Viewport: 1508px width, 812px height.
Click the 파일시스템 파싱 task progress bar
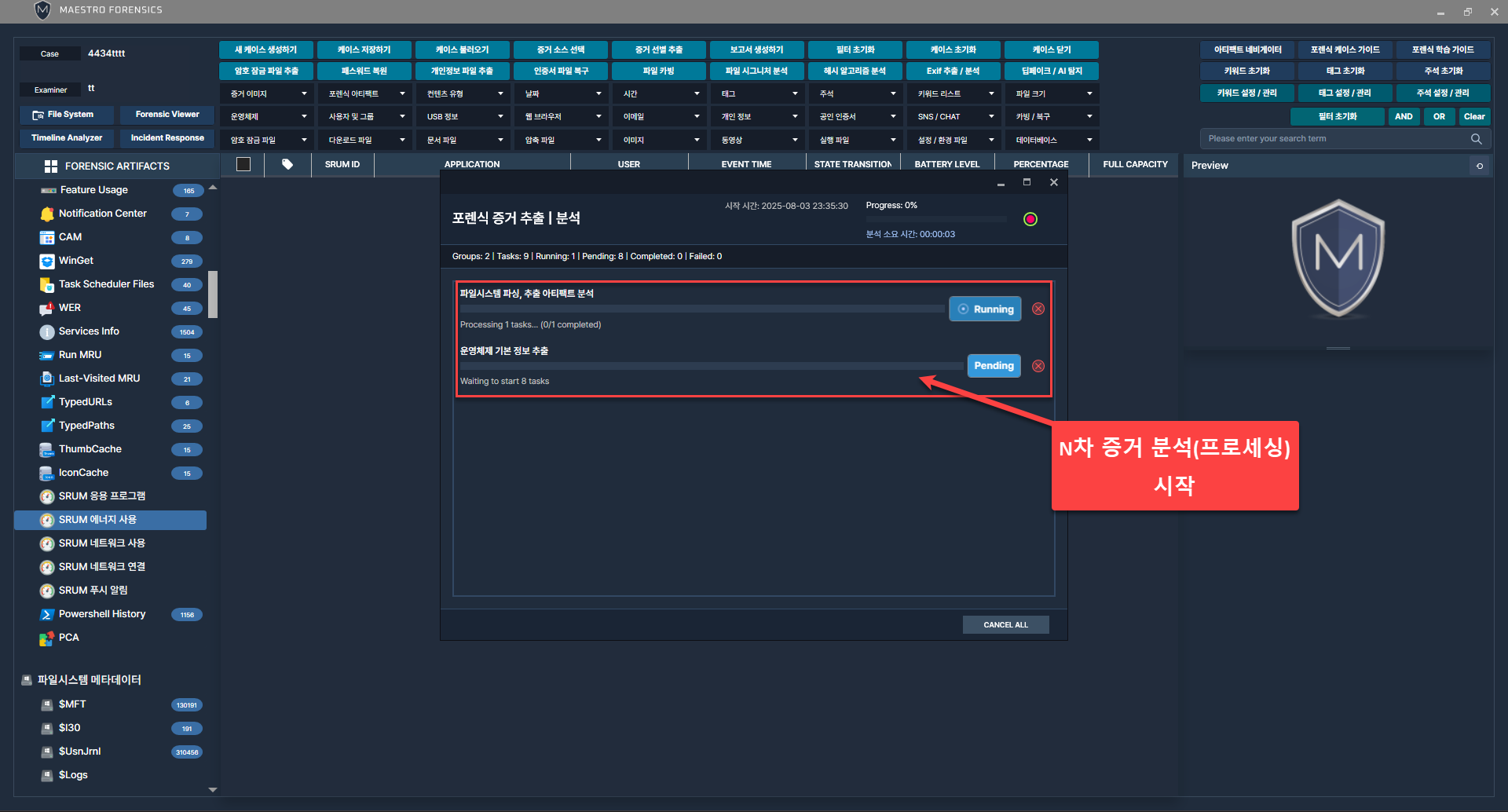pos(701,309)
